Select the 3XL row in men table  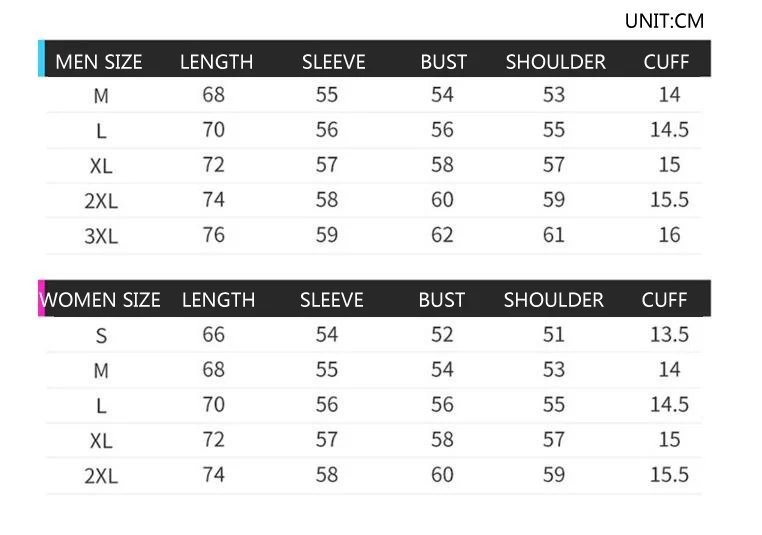coord(101,236)
